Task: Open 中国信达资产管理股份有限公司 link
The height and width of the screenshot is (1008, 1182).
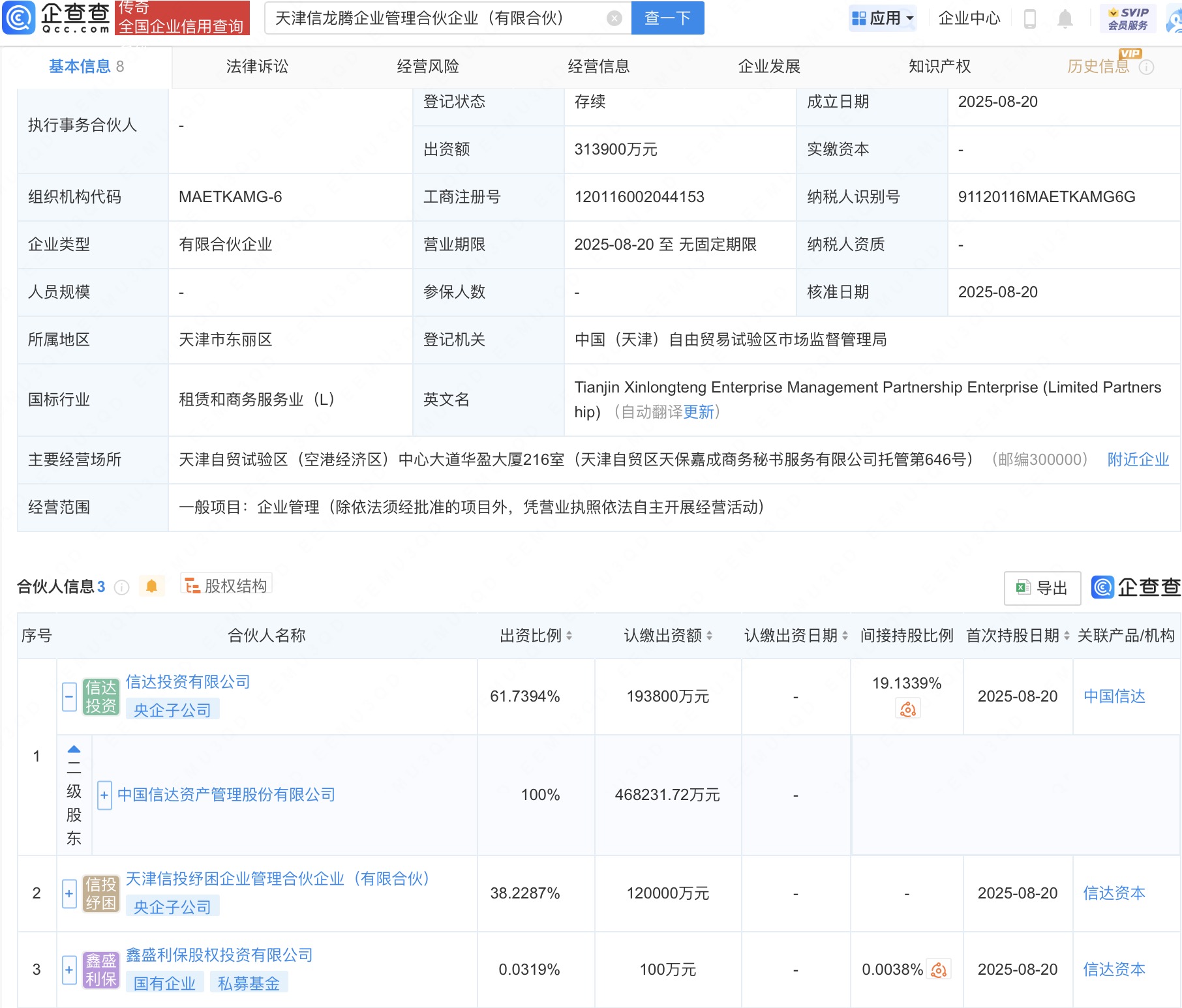Action: [226, 795]
